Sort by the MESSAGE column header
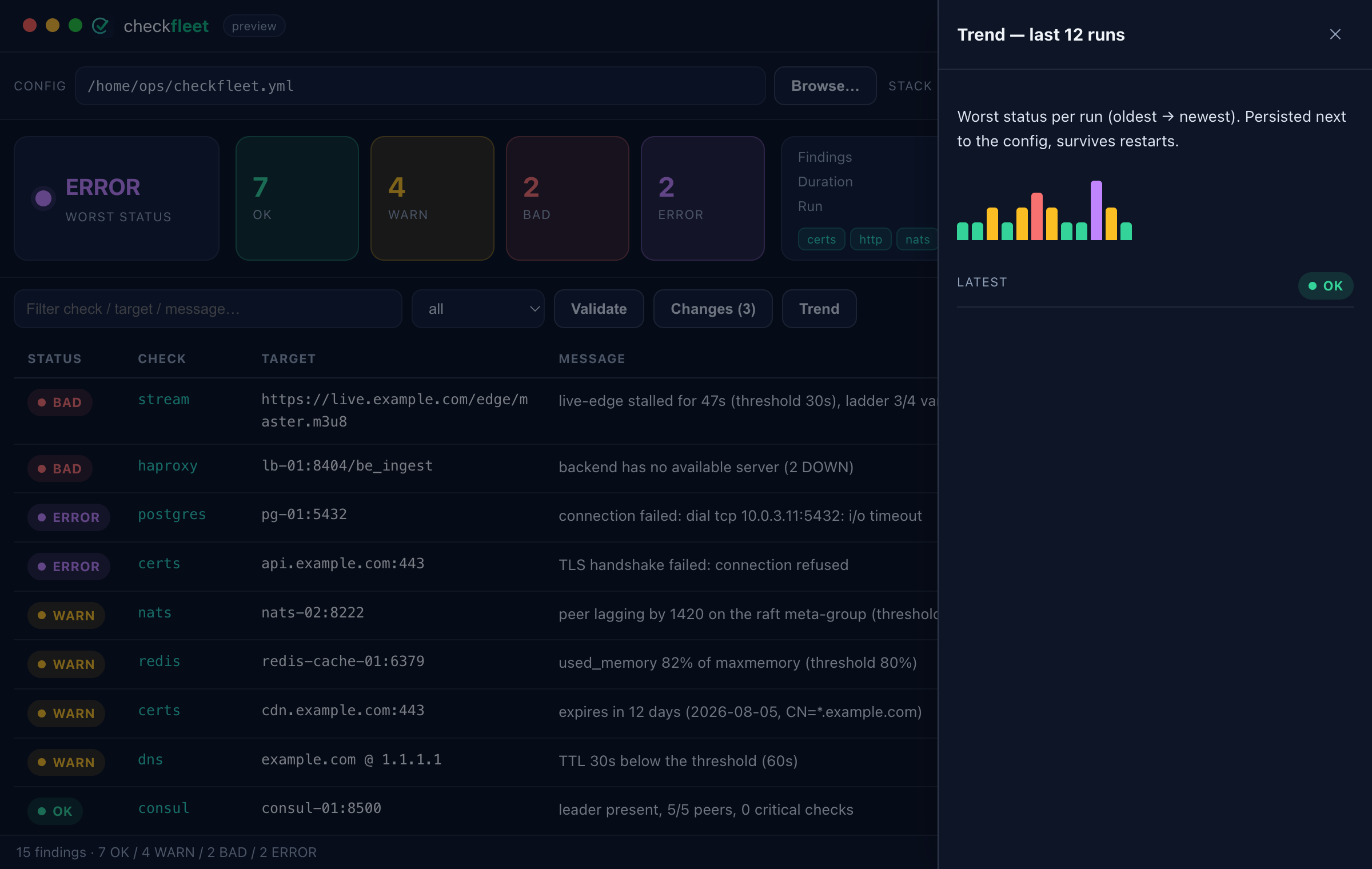The width and height of the screenshot is (1372, 869). tap(592, 358)
